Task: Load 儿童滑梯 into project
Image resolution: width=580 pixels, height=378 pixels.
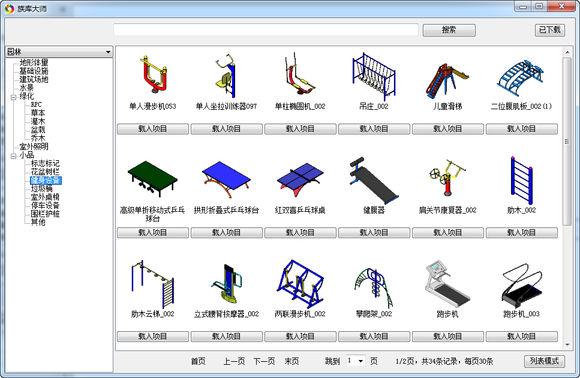Action: point(448,129)
